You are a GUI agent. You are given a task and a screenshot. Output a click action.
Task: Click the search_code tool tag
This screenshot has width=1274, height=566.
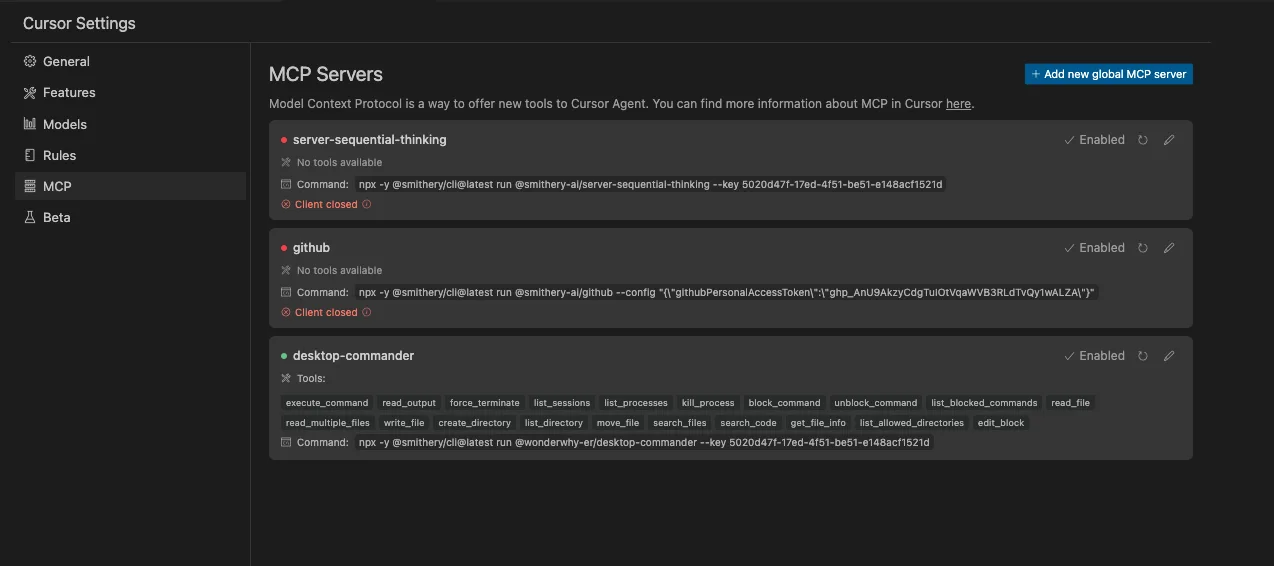748,423
